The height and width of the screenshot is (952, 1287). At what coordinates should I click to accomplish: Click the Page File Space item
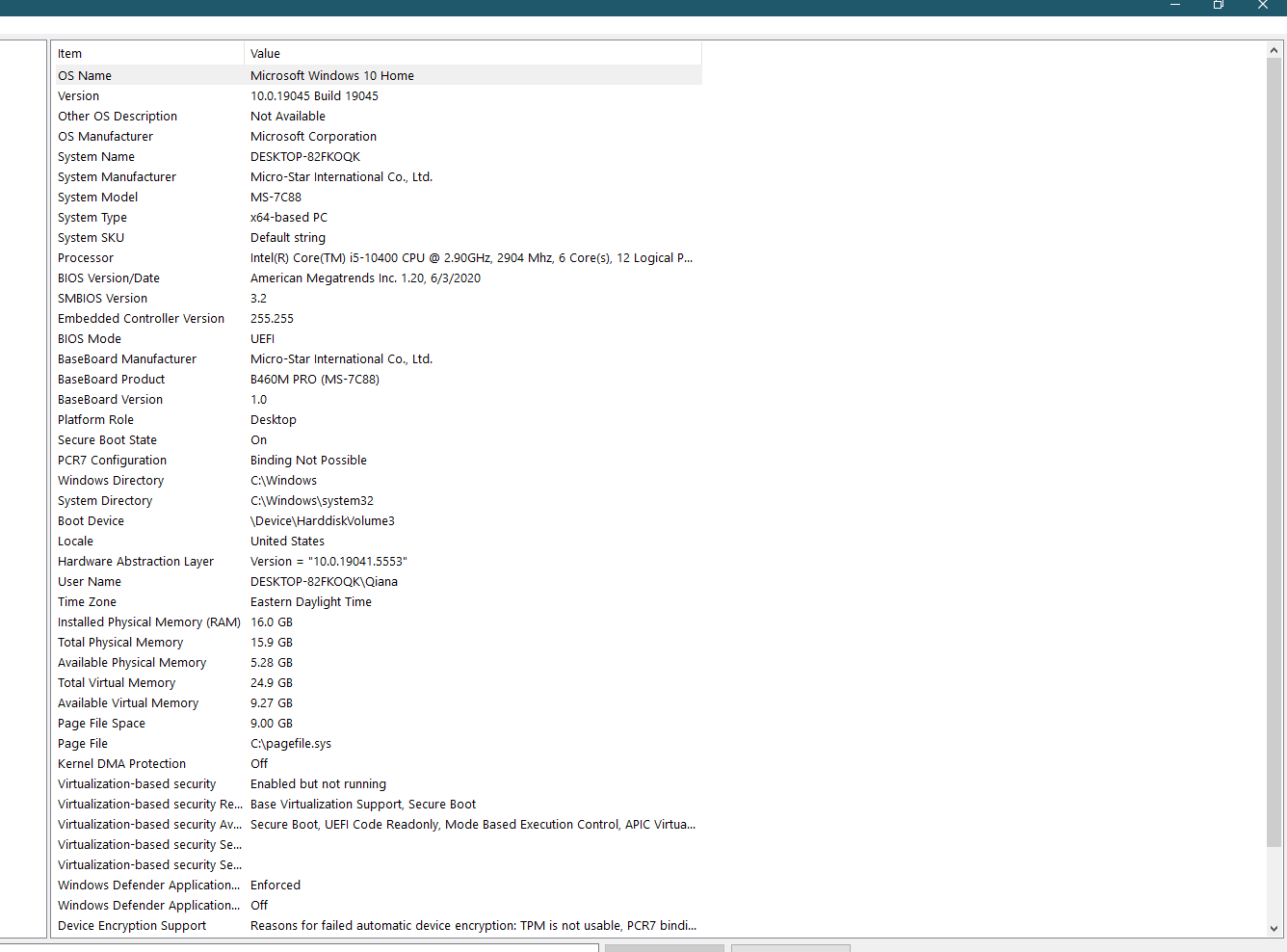point(101,723)
